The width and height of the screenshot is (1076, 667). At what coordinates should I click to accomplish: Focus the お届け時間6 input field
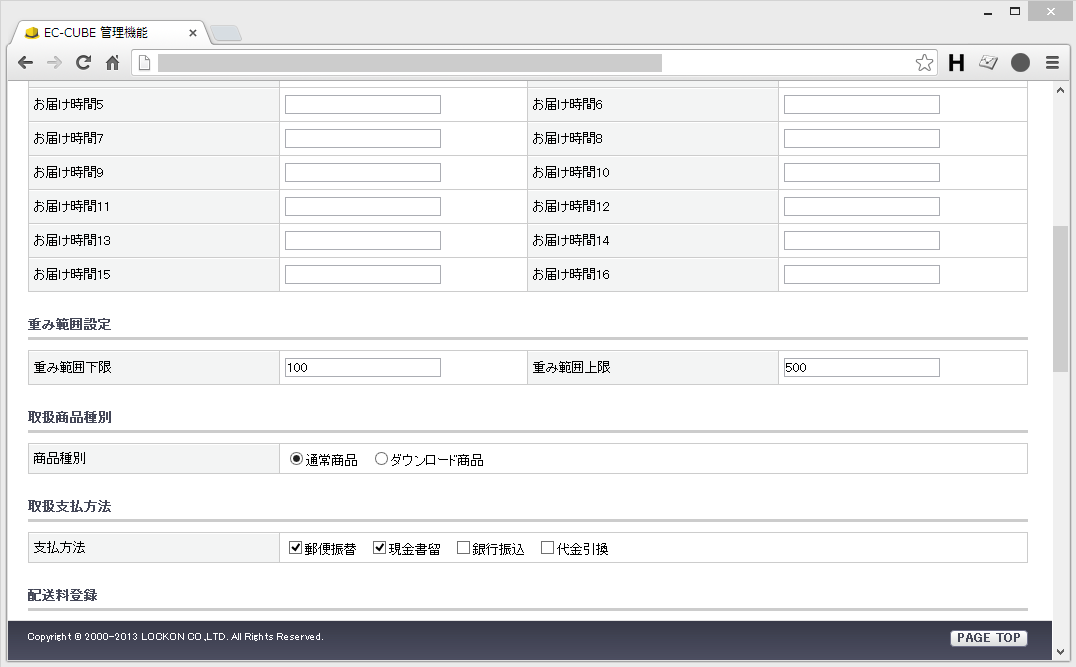862,104
